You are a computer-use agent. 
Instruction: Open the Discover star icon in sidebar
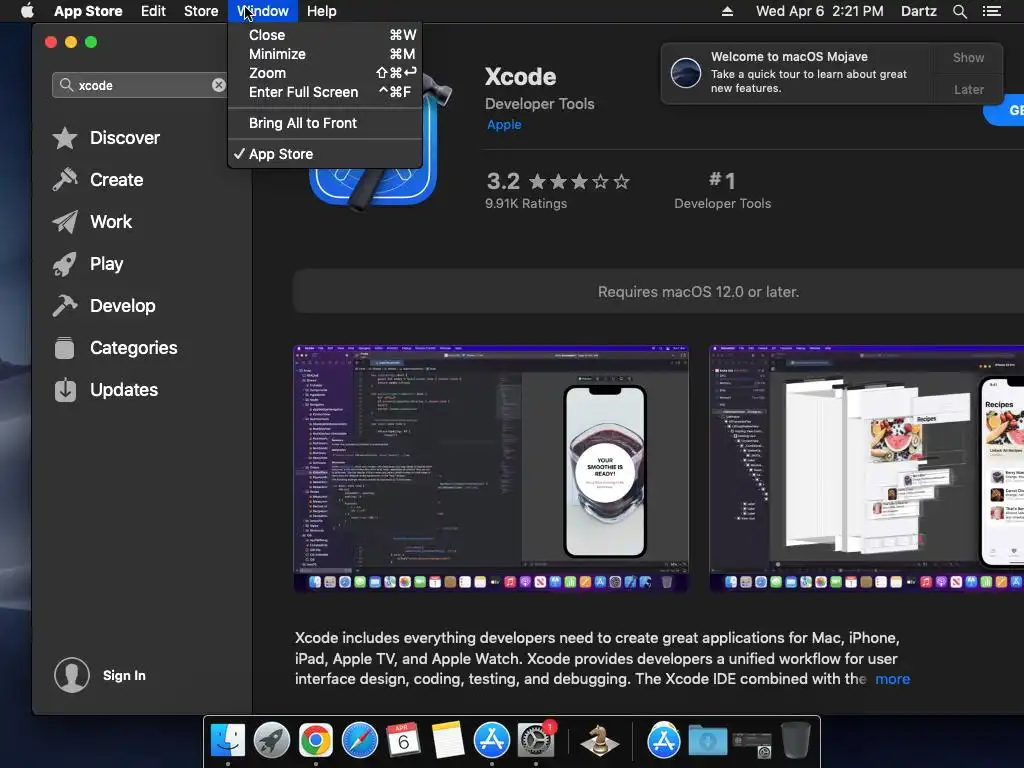[x=65, y=138]
